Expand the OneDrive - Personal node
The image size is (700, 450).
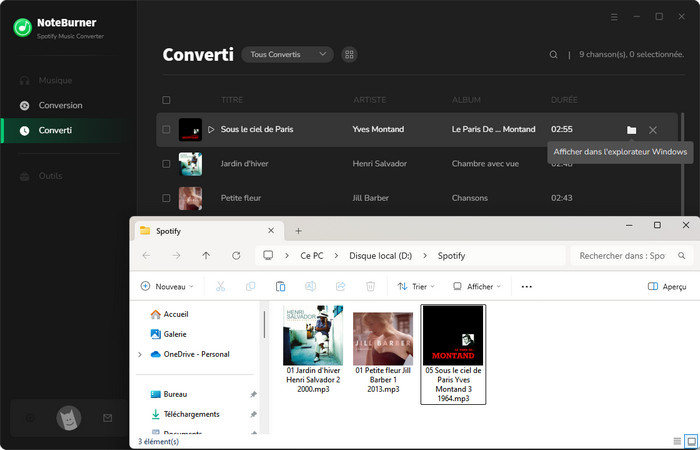tap(140, 354)
